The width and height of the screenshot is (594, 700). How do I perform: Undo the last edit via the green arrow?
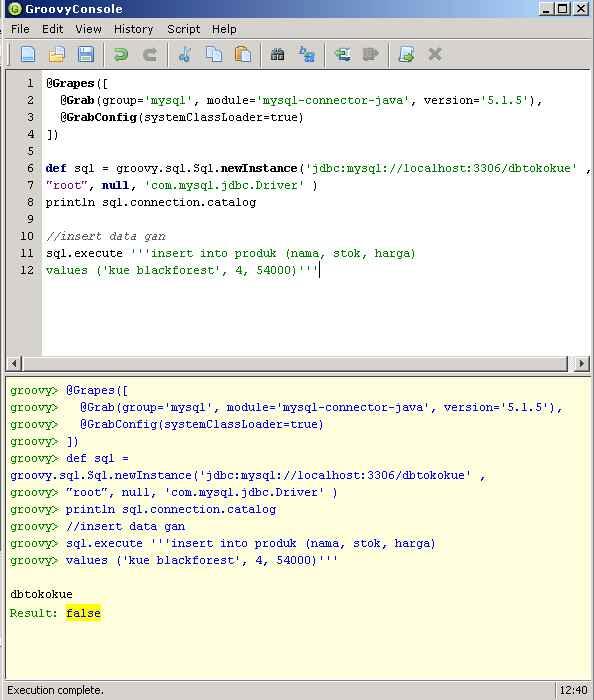[x=120, y=54]
